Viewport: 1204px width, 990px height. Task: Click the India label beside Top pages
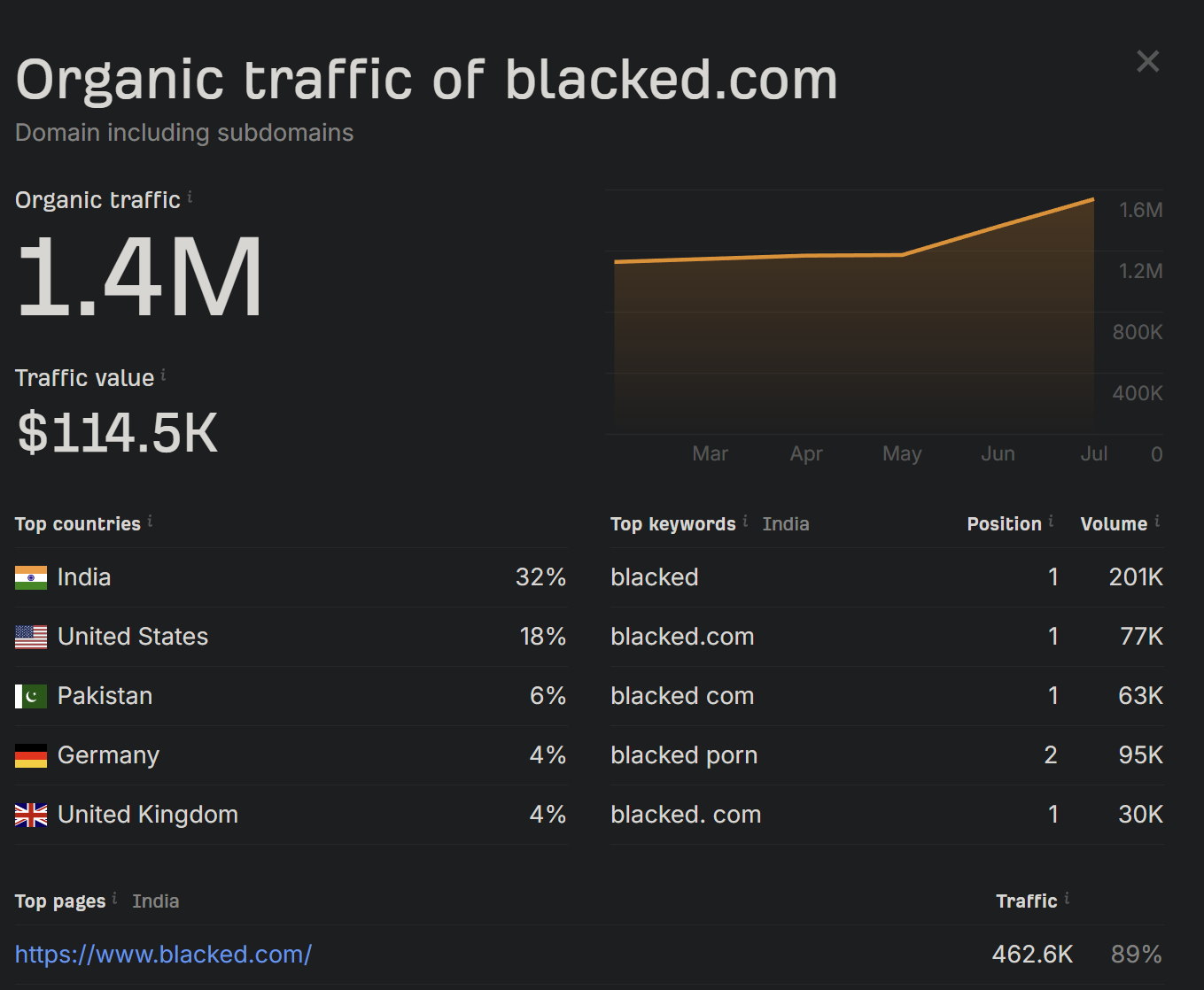(x=155, y=901)
